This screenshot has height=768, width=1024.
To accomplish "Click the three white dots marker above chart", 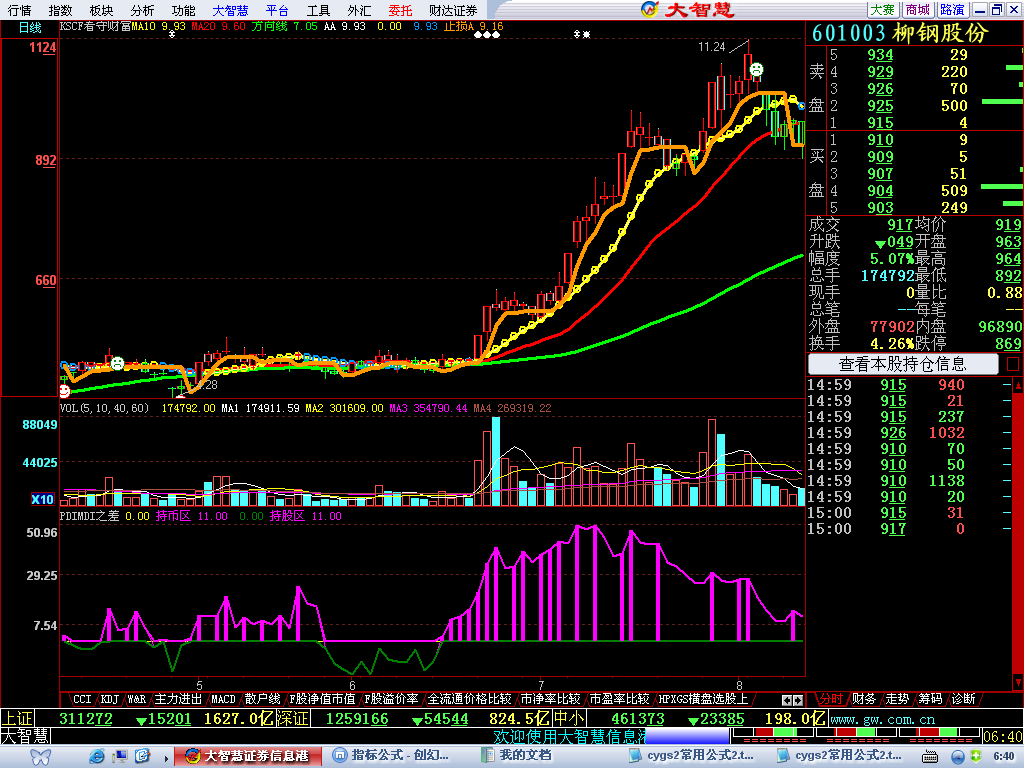I will (x=487, y=35).
